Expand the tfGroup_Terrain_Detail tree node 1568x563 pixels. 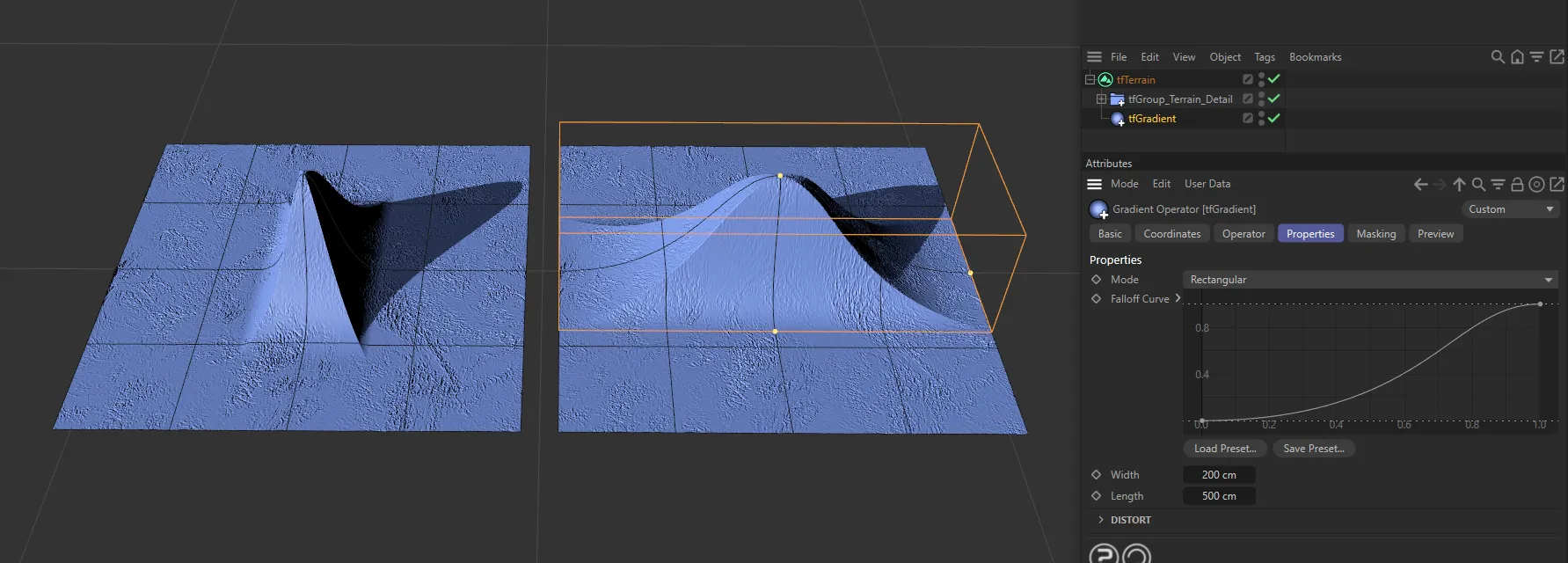click(x=1101, y=99)
